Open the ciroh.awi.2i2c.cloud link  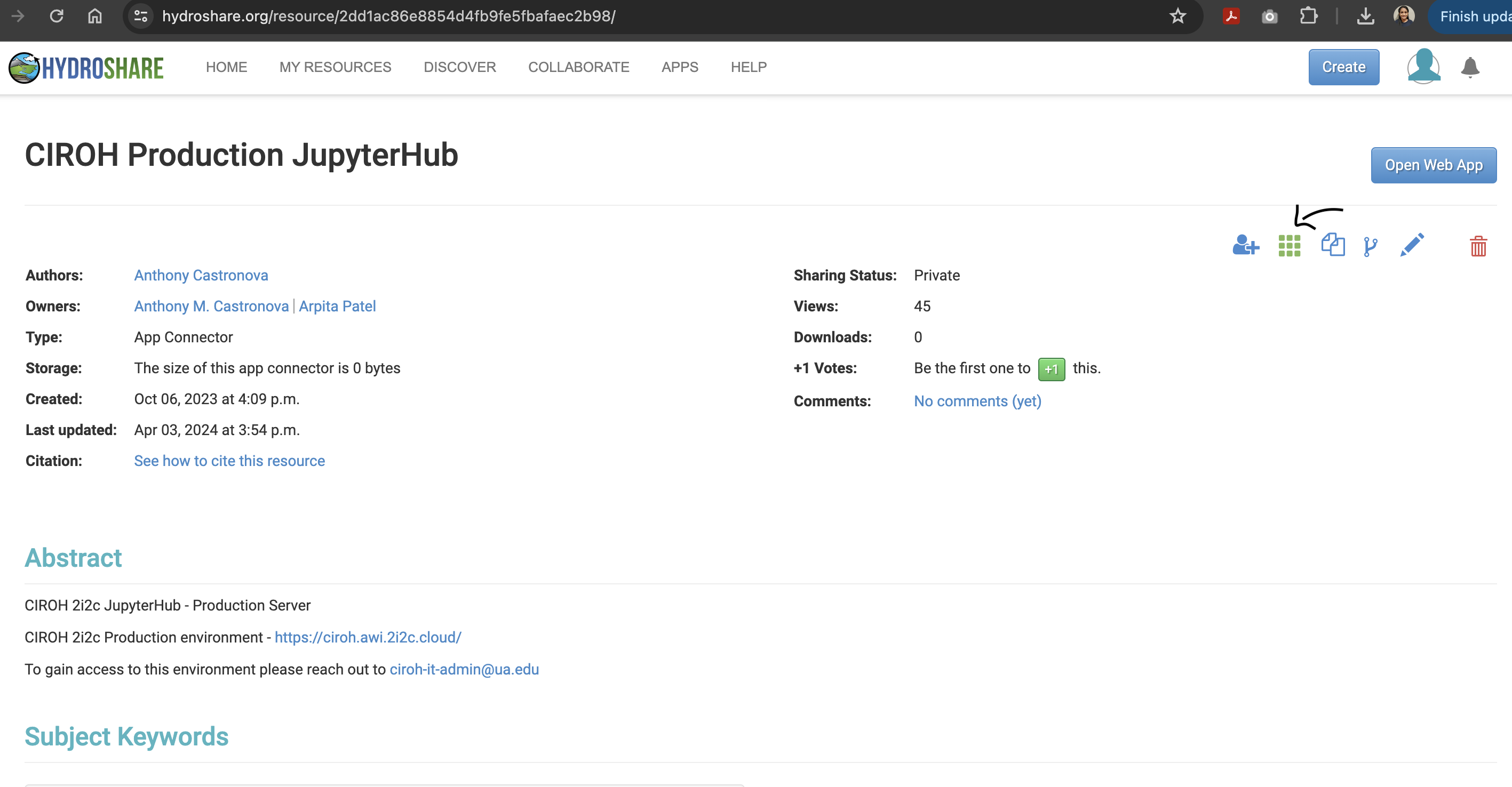(x=368, y=638)
